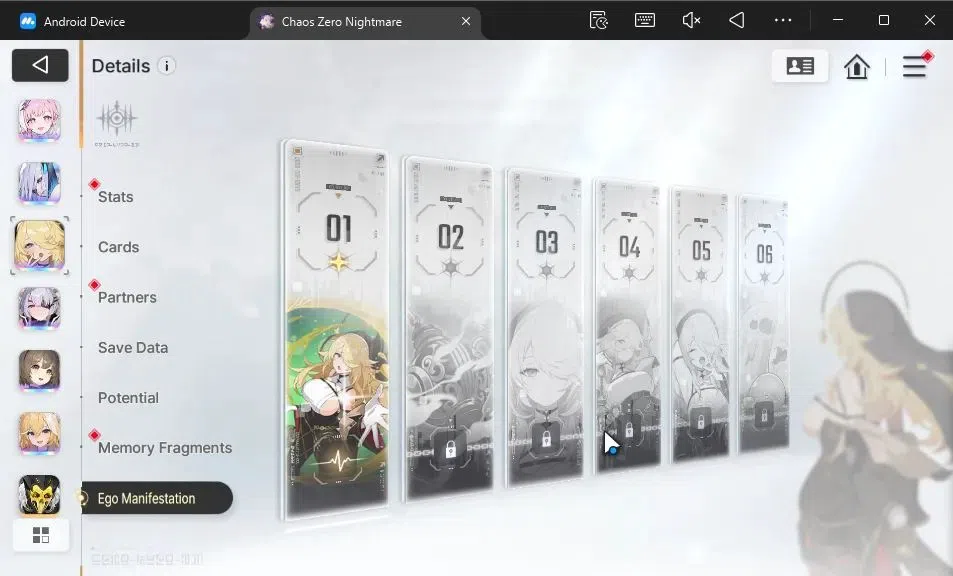Open the Save Data section
The width and height of the screenshot is (953, 576).
(133, 348)
